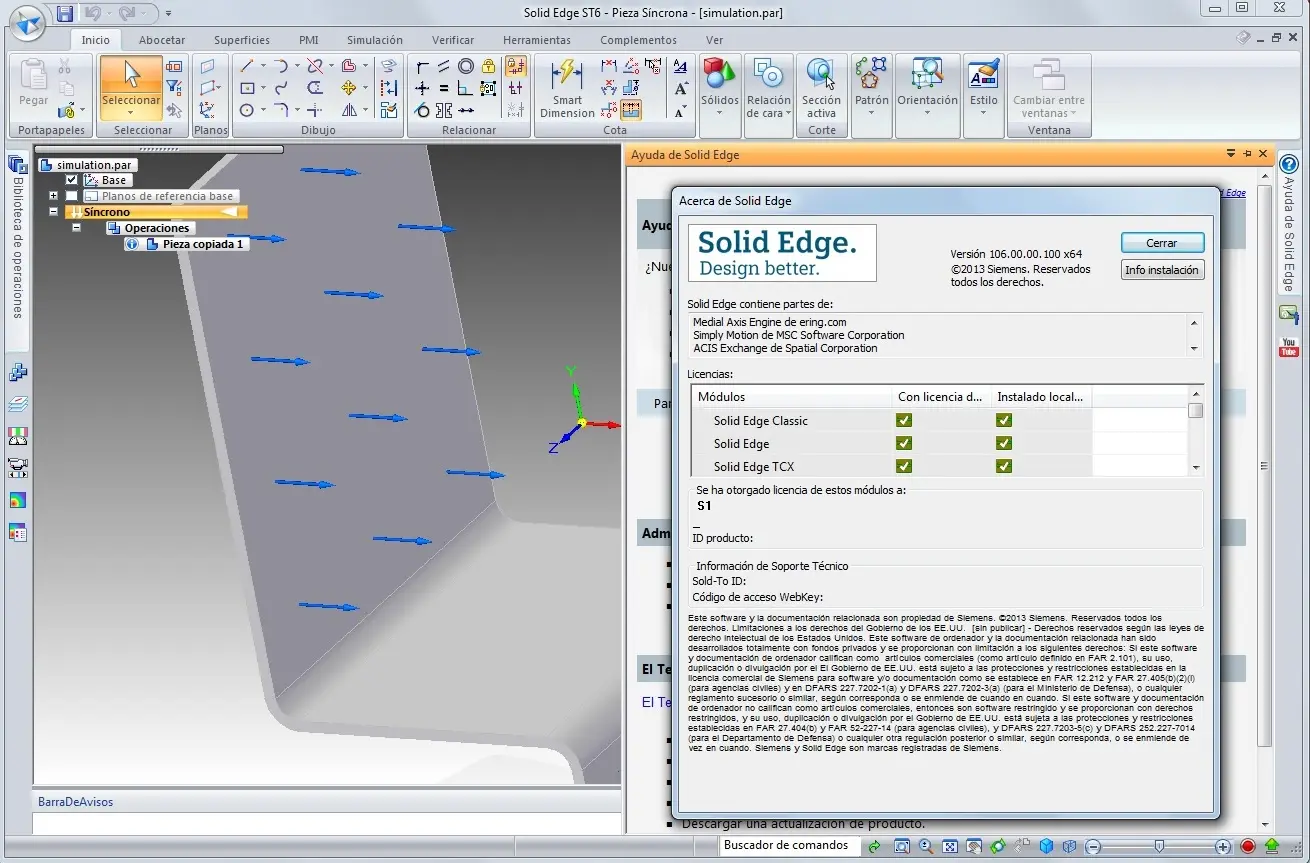Screen dimensions: 1310x863
Task: Open the Patrón dropdown arrow
Action: (872, 112)
